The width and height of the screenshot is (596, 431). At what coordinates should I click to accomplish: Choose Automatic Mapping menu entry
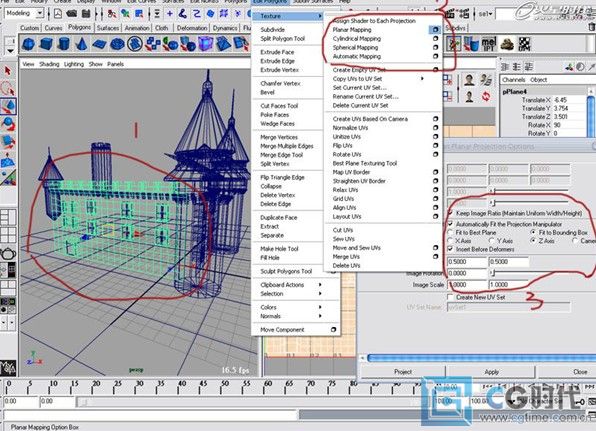pyautogui.click(x=357, y=56)
